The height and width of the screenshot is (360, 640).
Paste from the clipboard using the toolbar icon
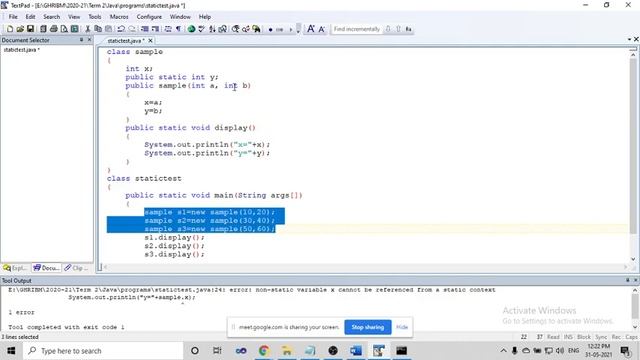(108, 29)
